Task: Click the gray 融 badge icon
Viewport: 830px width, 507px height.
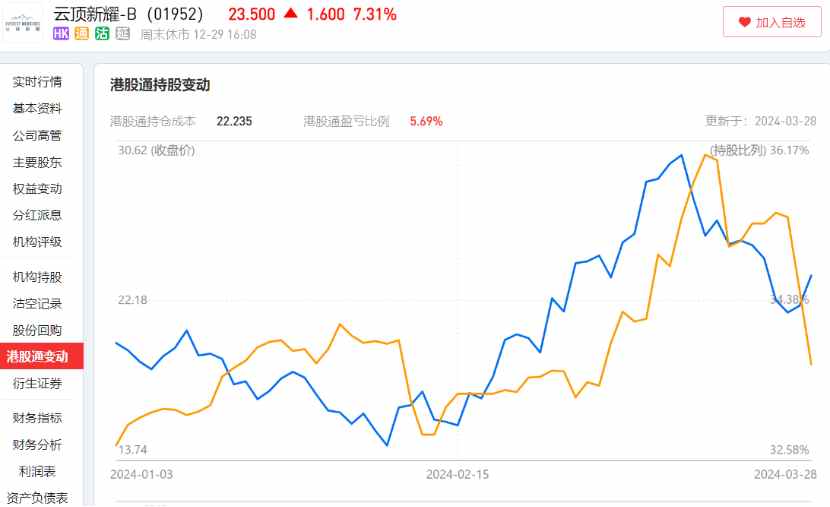Action: (122, 34)
